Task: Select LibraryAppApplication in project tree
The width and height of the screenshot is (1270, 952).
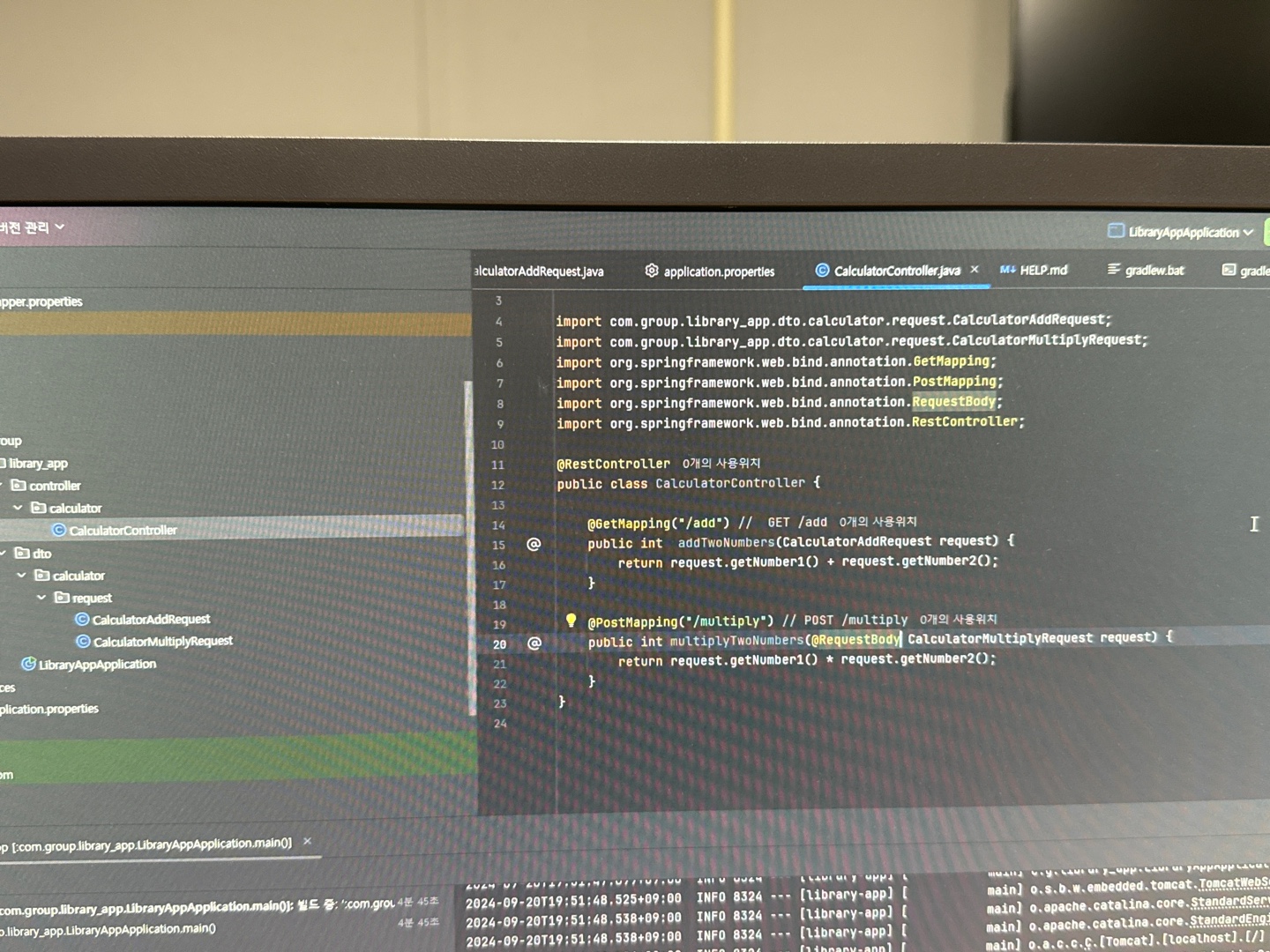Action: pos(97,665)
